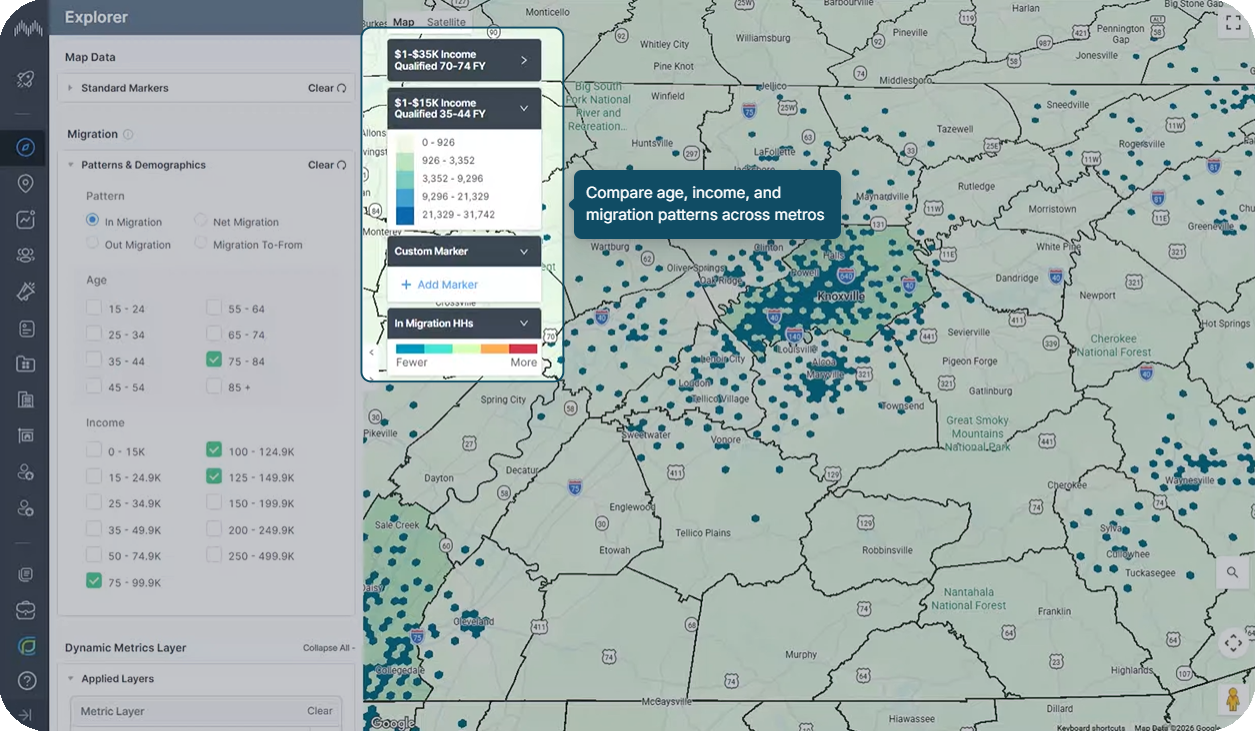This screenshot has width=1255, height=731.
Task: Open the rocket launch icon in sidebar
Action: (26, 79)
